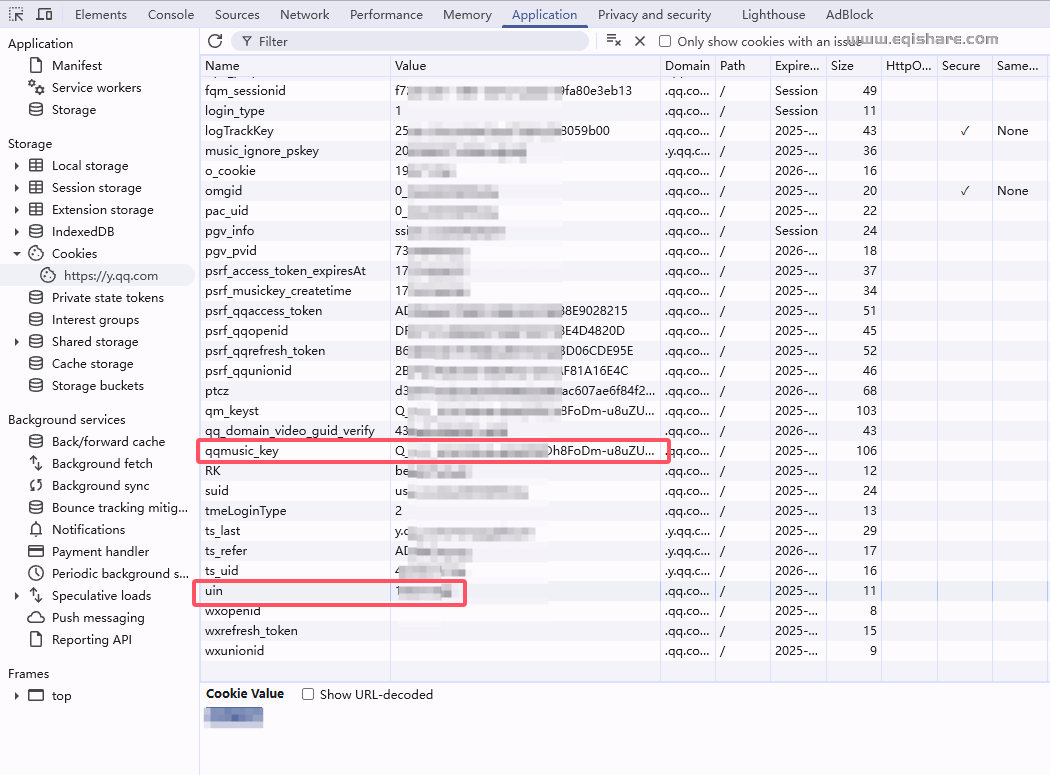Delete the selected cookie with the X icon
The height and width of the screenshot is (775, 1050).
tap(640, 41)
